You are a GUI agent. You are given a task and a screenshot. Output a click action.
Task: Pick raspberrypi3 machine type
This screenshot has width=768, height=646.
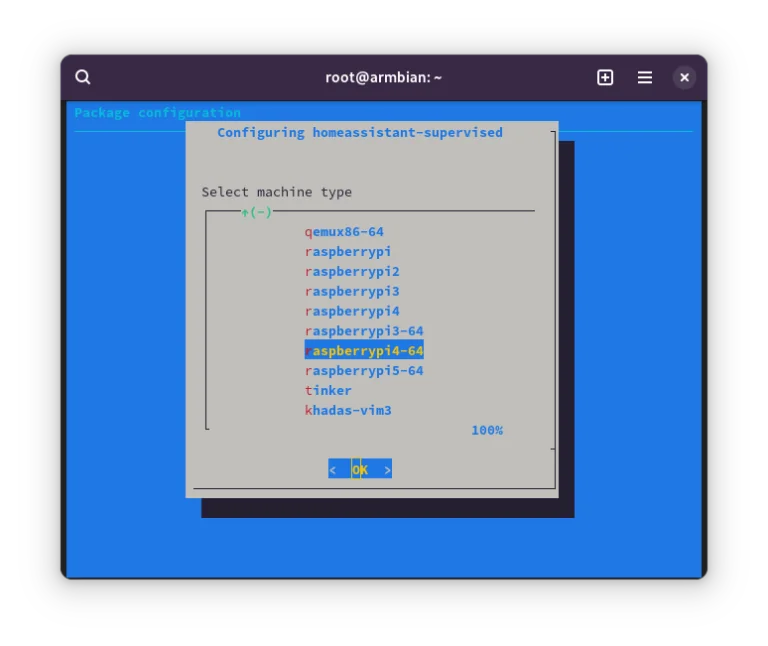click(352, 291)
